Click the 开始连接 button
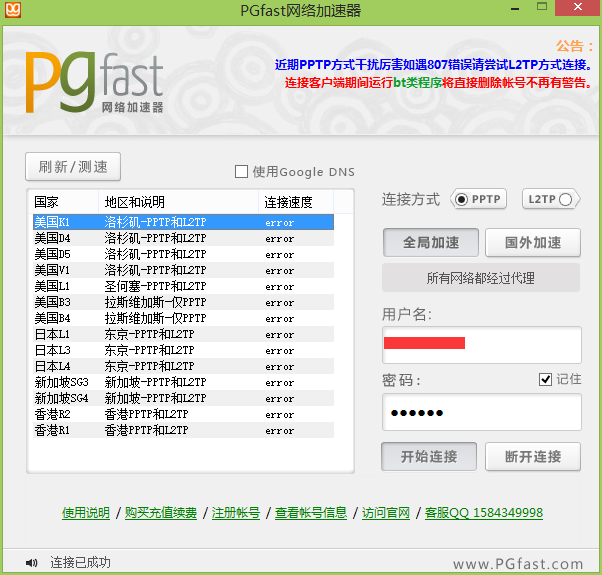This screenshot has height=575, width=602. tap(429, 456)
